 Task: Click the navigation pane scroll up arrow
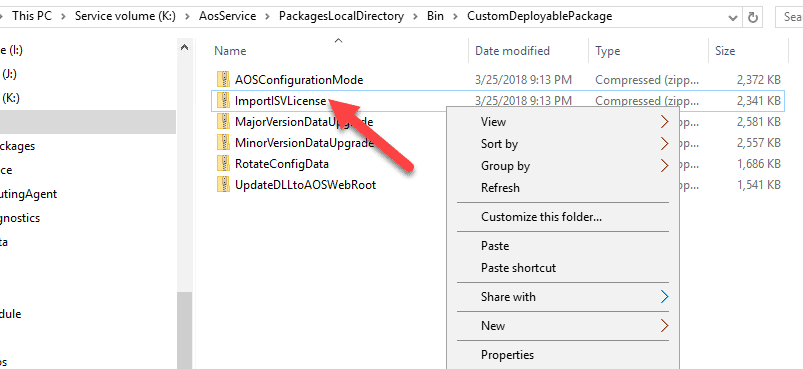(184, 48)
